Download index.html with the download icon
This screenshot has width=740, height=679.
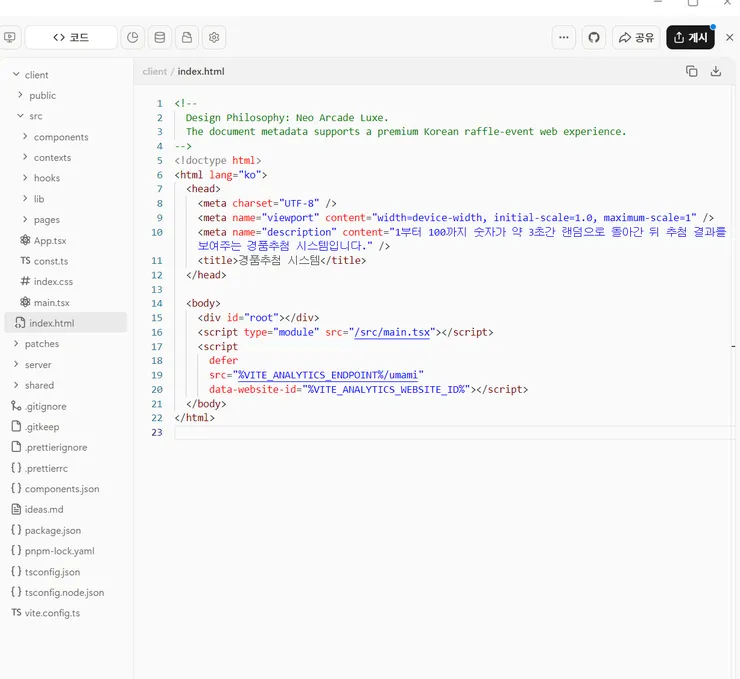coord(715,71)
